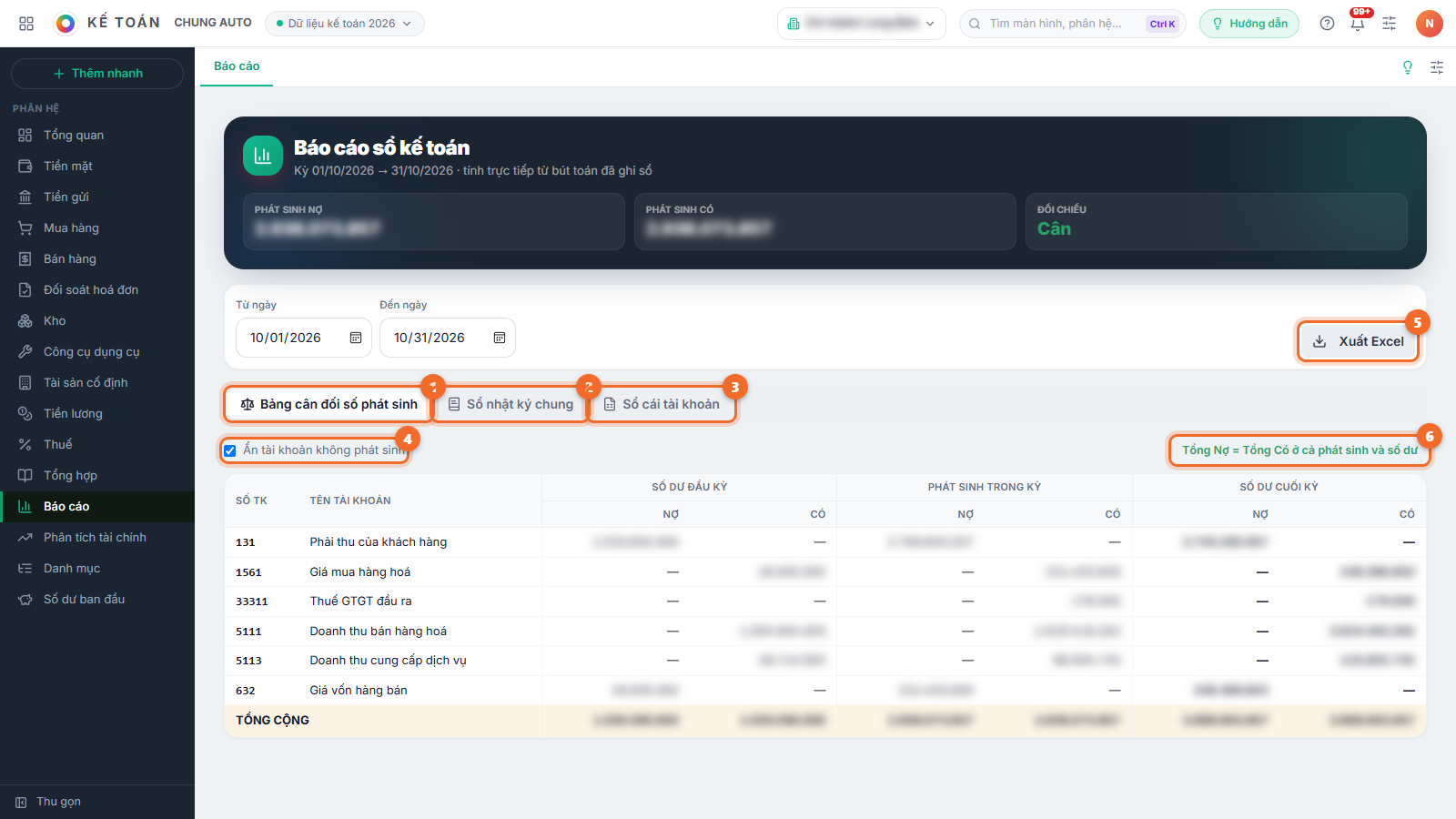Click the Đến ngày date field
This screenshot has height=819, width=1456.
(x=448, y=338)
